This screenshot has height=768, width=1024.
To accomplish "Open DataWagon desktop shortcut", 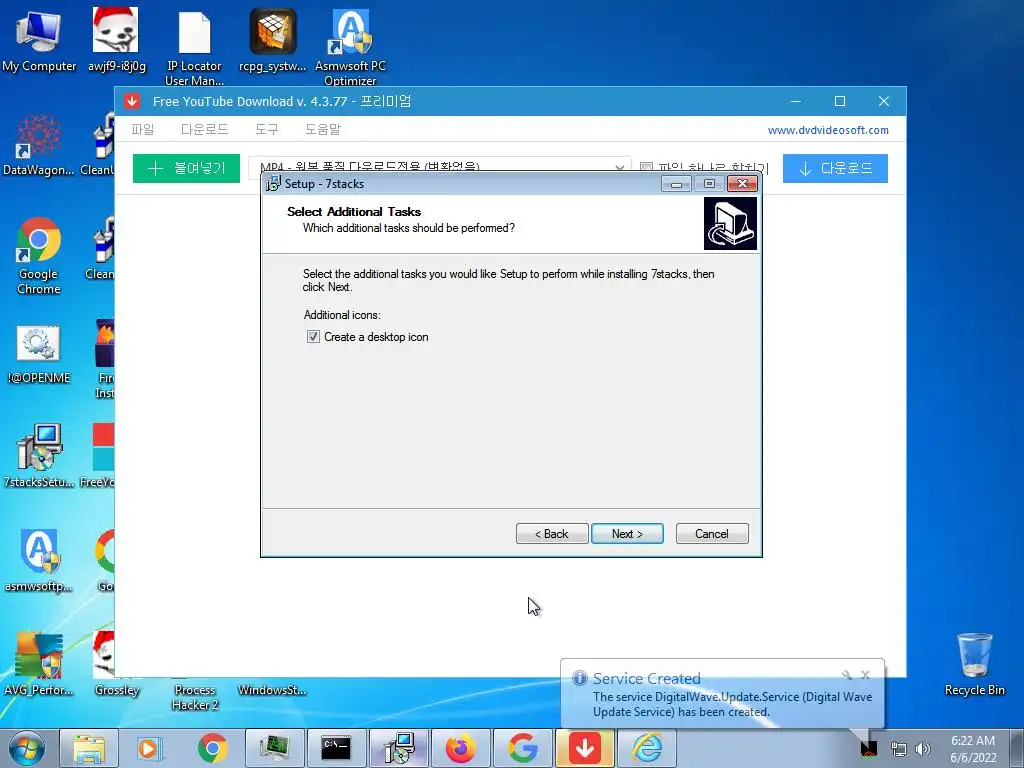I will (x=39, y=144).
